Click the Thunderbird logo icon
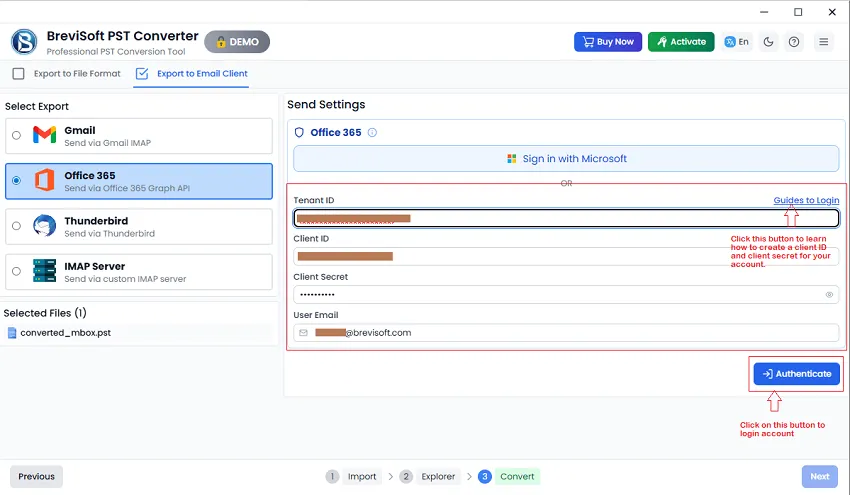Image resolution: width=850 pixels, height=495 pixels. 44,226
